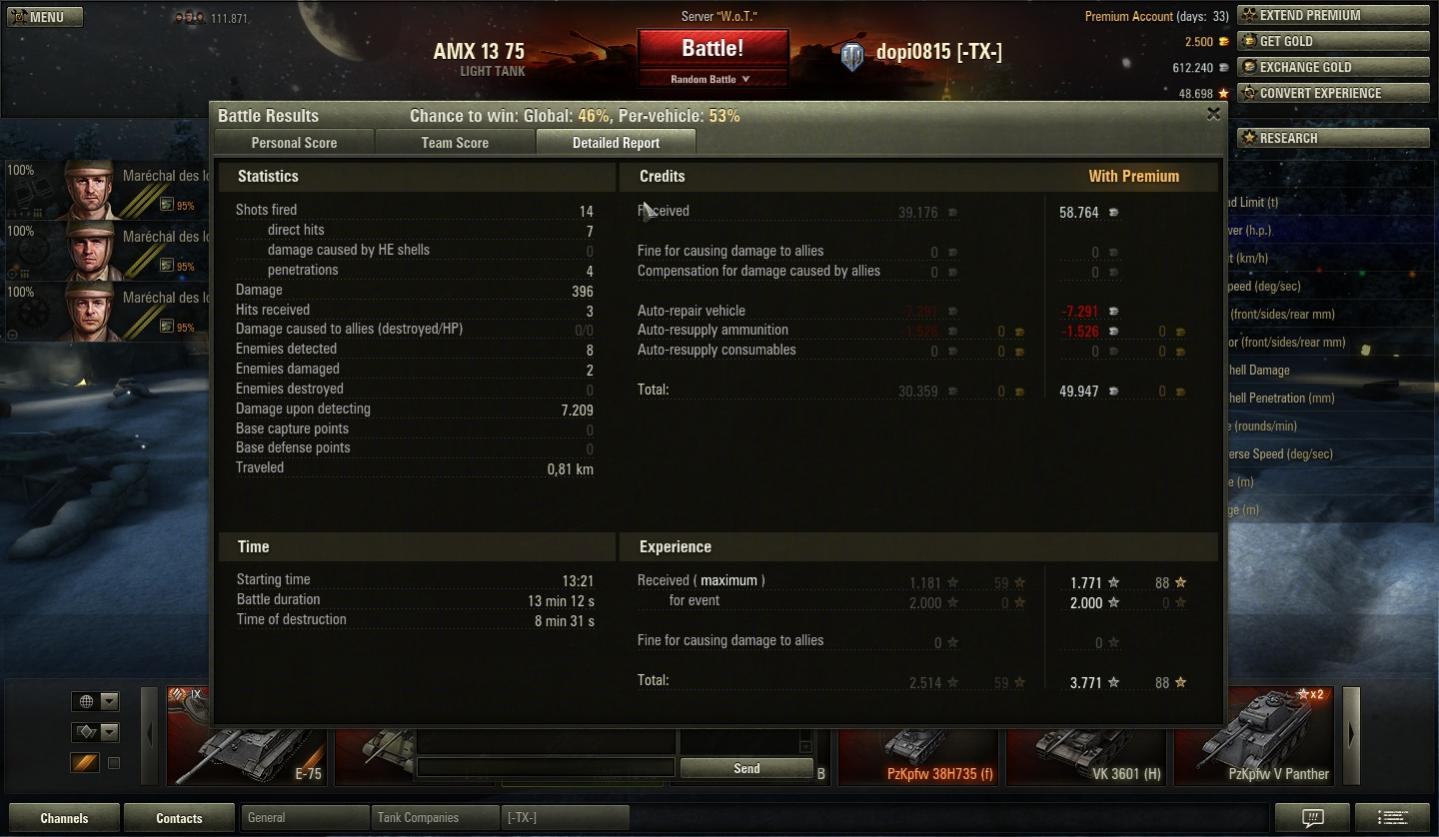Click the World of Tanks clan emblem
The image size is (1439, 837).
click(852, 56)
